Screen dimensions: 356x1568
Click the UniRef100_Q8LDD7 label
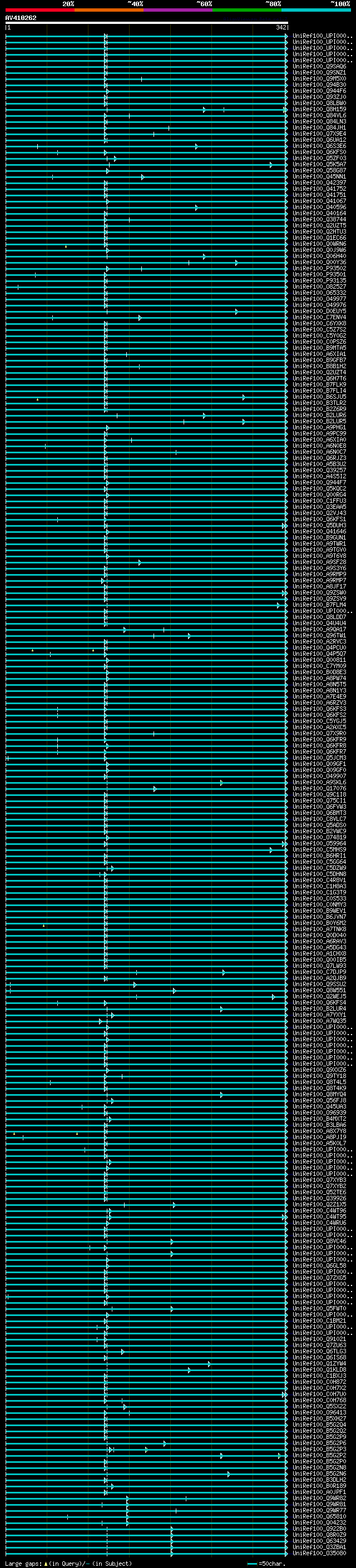[319, 617]
